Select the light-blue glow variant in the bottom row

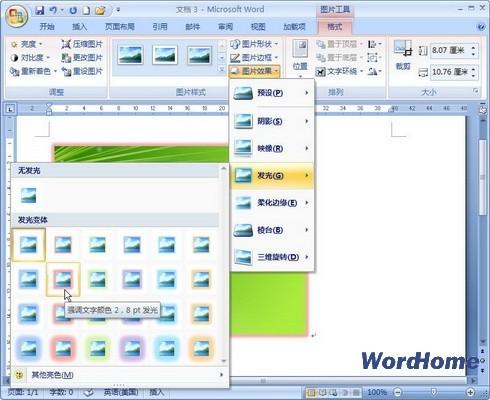[x=167, y=348]
